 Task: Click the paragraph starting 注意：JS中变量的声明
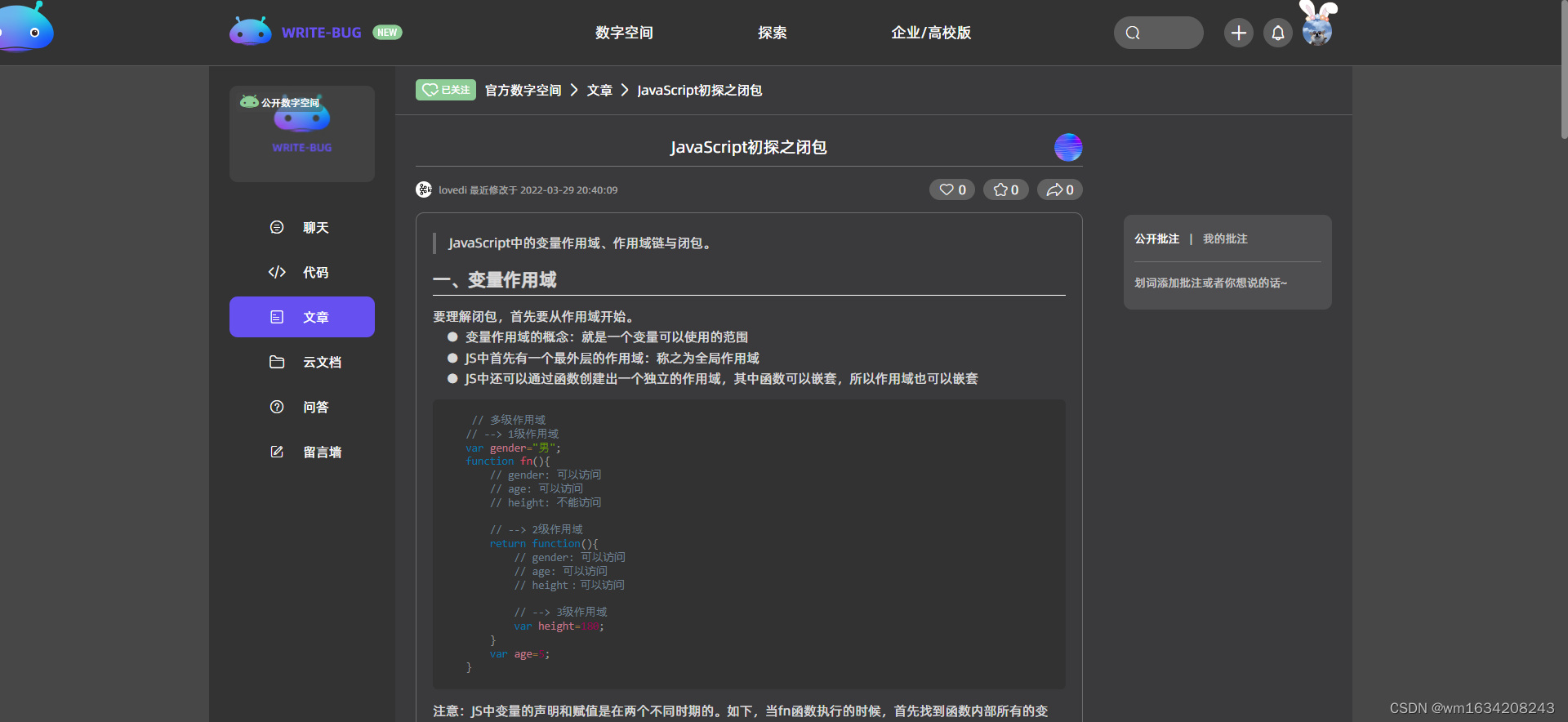[741, 711]
